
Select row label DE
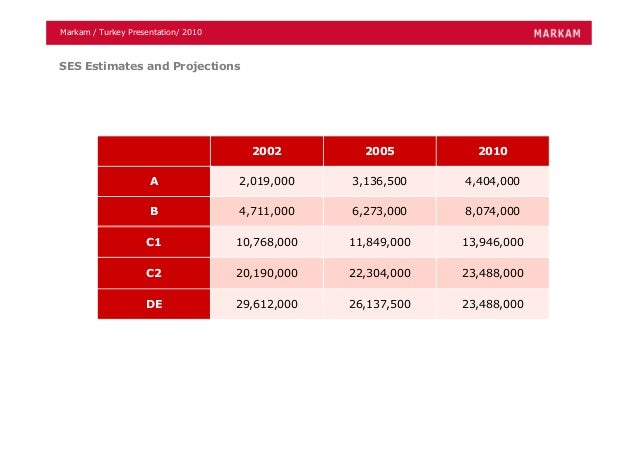154,304
